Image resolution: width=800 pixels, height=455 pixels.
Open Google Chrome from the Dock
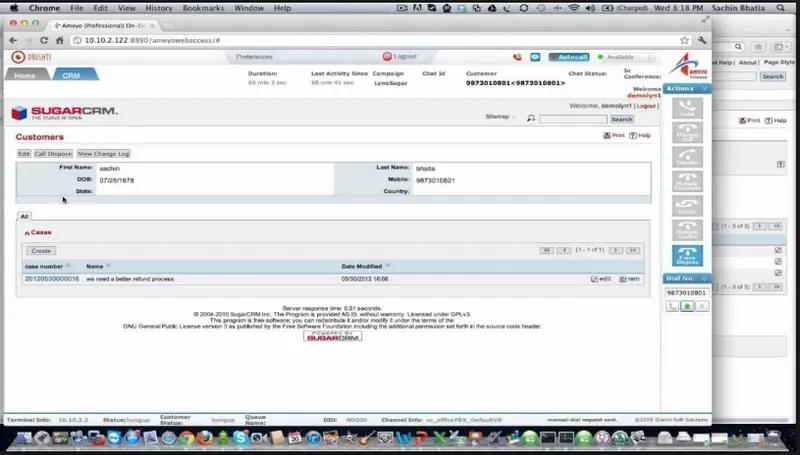(186, 438)
